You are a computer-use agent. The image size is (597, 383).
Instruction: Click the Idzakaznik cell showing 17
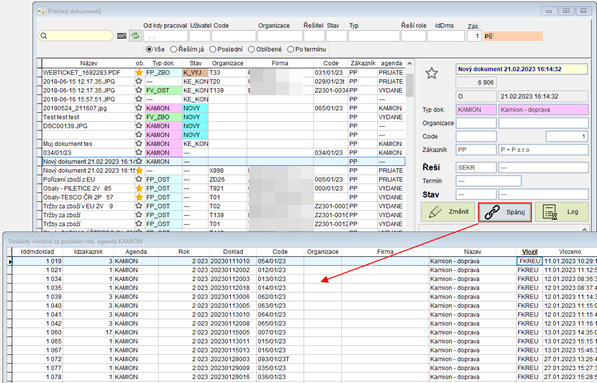tap(88, 332)
